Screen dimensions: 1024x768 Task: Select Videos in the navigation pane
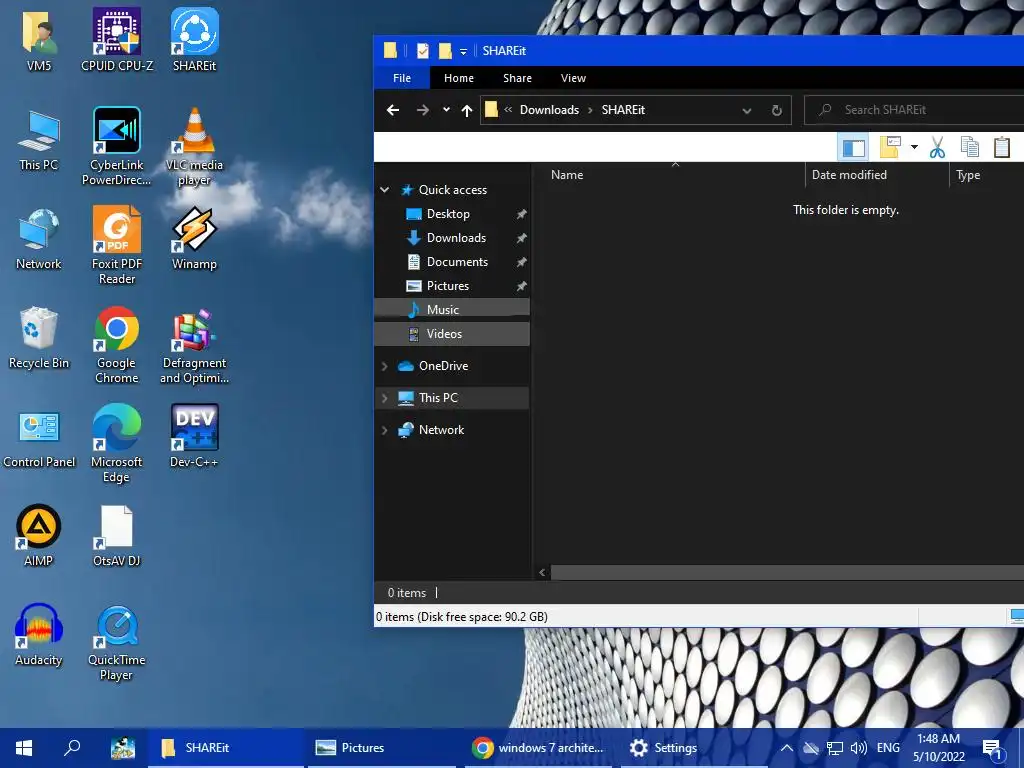coord(451,334)
